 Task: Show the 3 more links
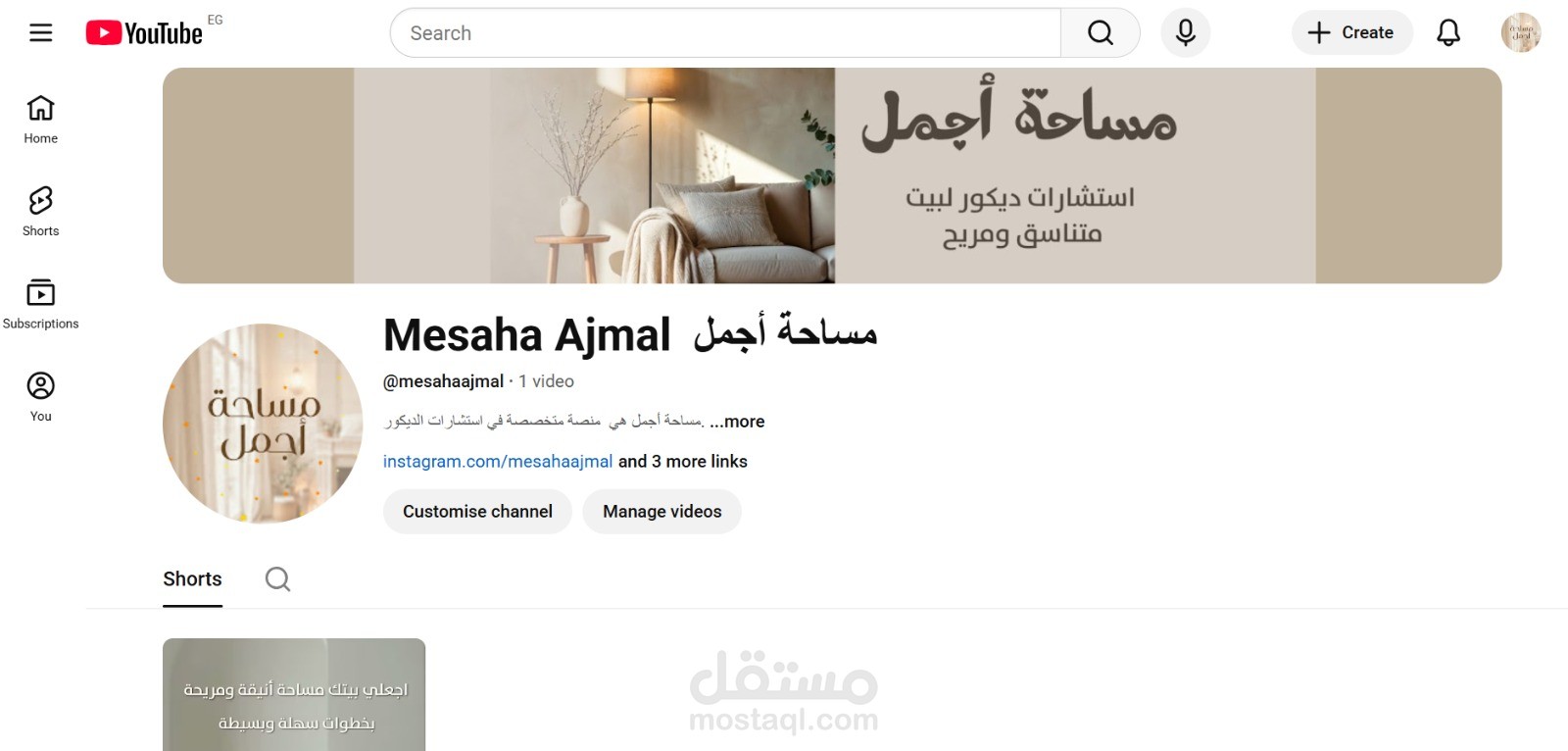point(683,462)
